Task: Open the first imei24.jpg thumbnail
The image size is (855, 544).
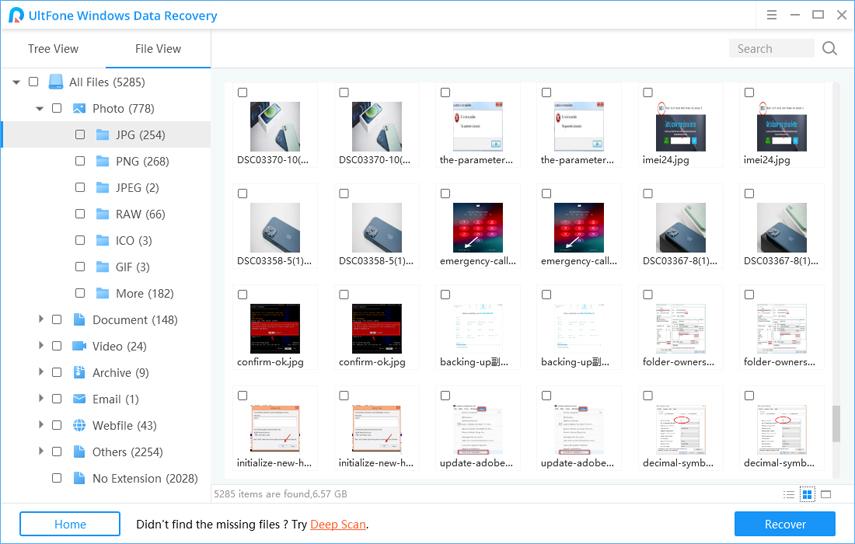Action: pyautogui.click(x=681, y=126)
